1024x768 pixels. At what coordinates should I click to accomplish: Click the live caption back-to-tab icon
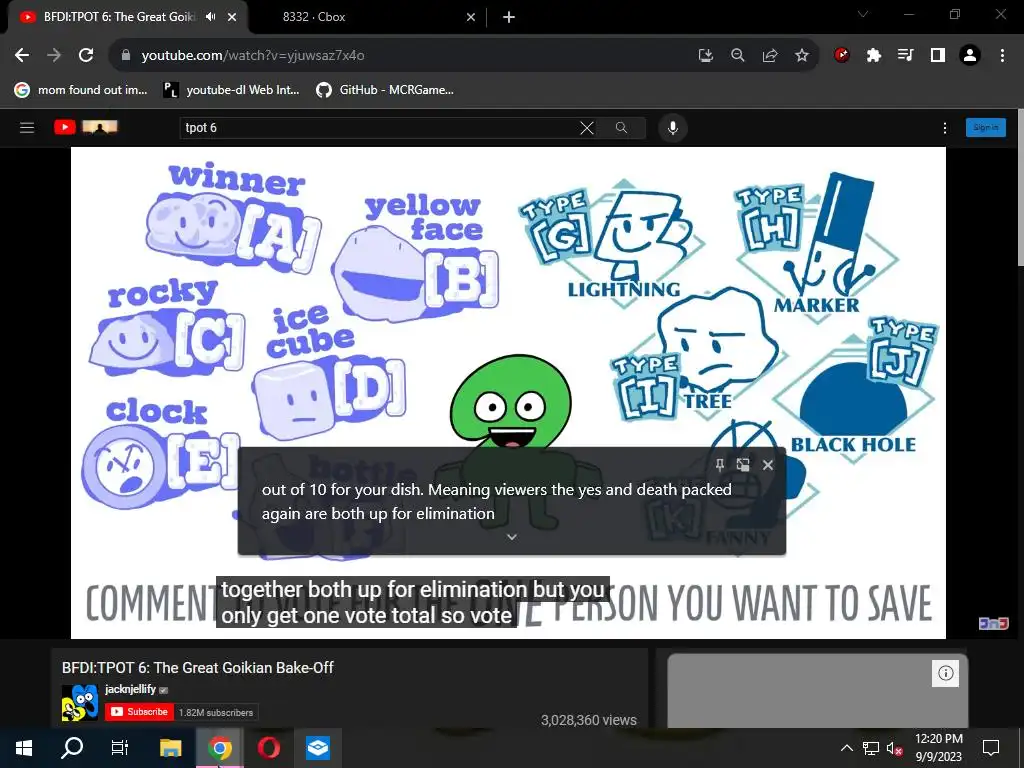coord(743,464)
